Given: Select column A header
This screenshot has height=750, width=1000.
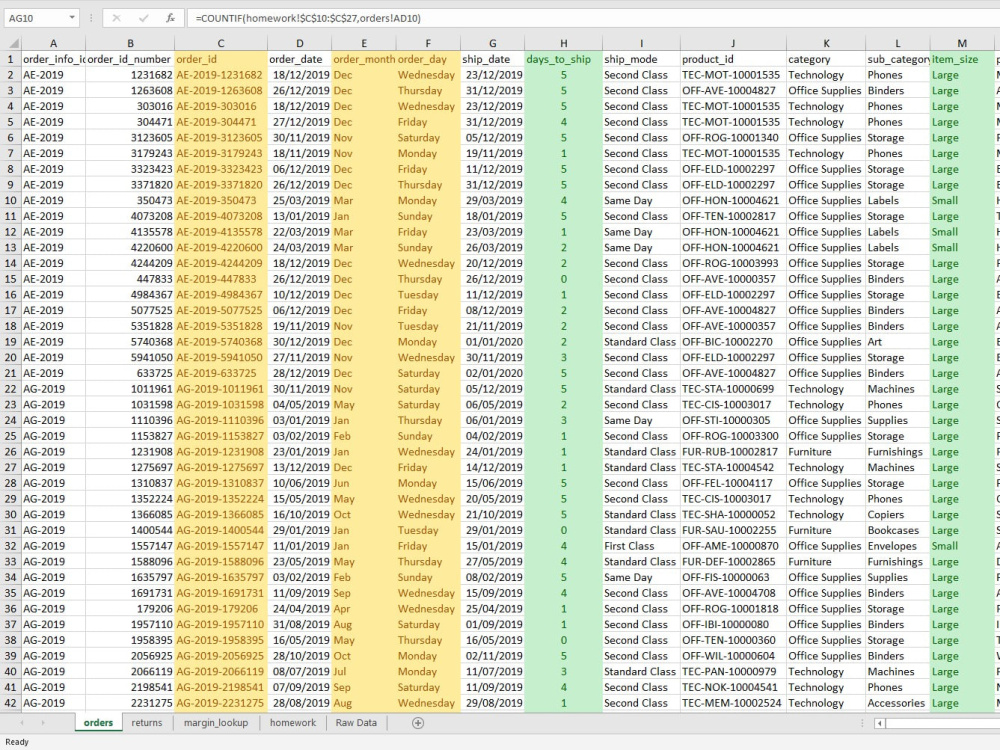Looking at the screenshot, I should (x=53, y=43).
